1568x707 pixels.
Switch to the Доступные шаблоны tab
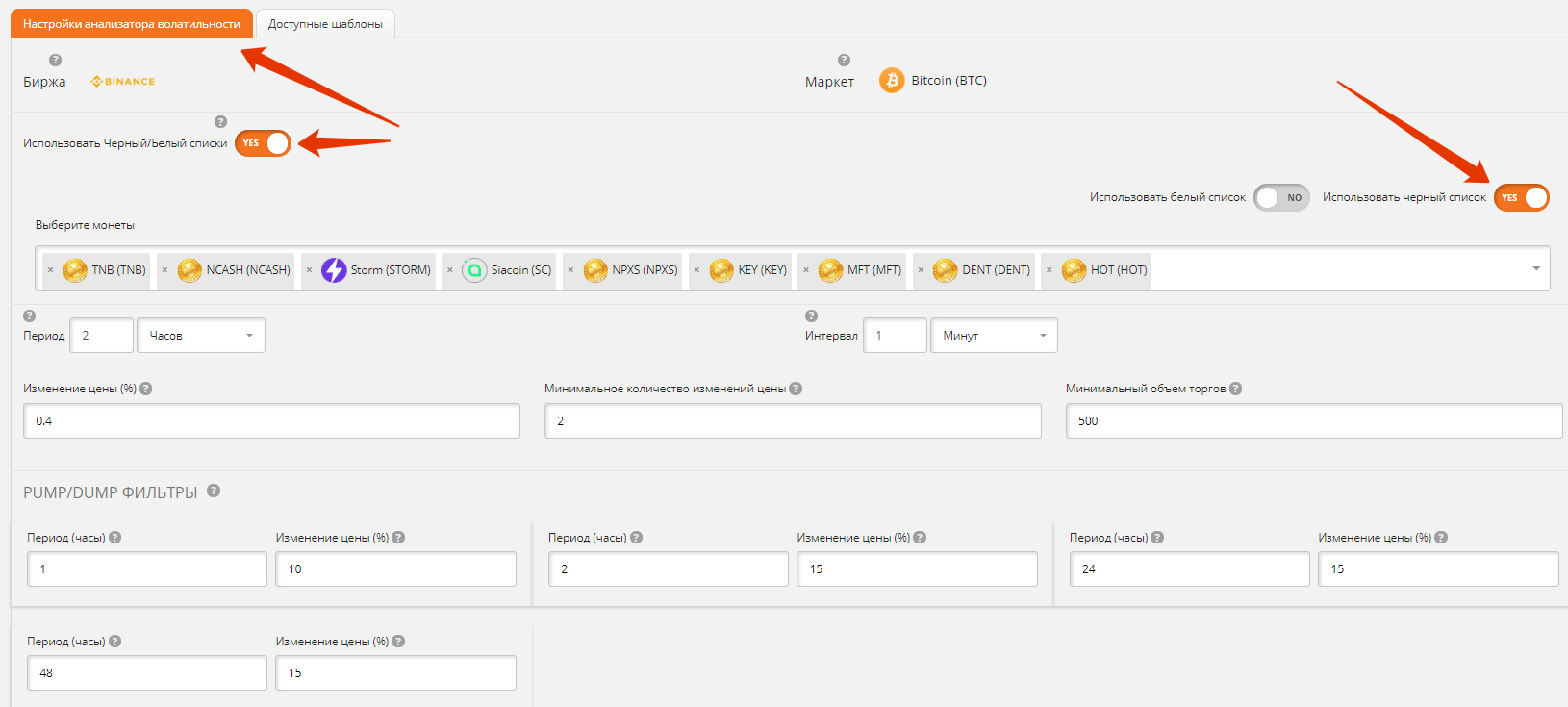tap(325, 24)
